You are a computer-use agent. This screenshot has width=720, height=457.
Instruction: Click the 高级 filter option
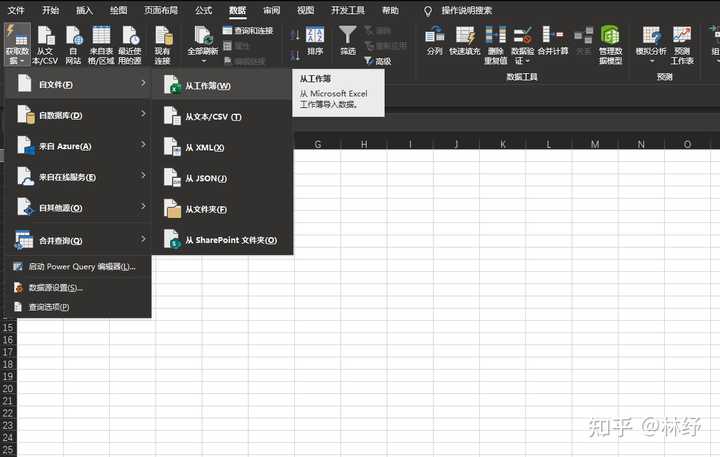coord(378,61)
